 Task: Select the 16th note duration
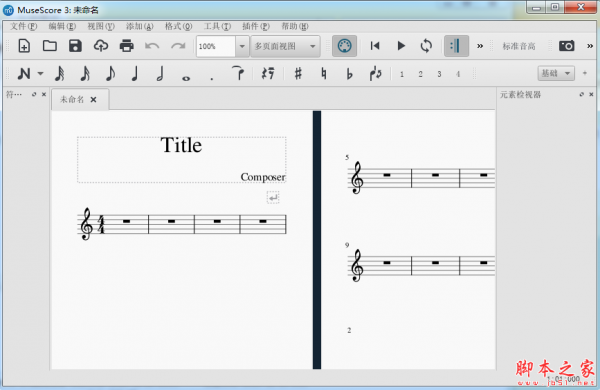tap(85, 73)
